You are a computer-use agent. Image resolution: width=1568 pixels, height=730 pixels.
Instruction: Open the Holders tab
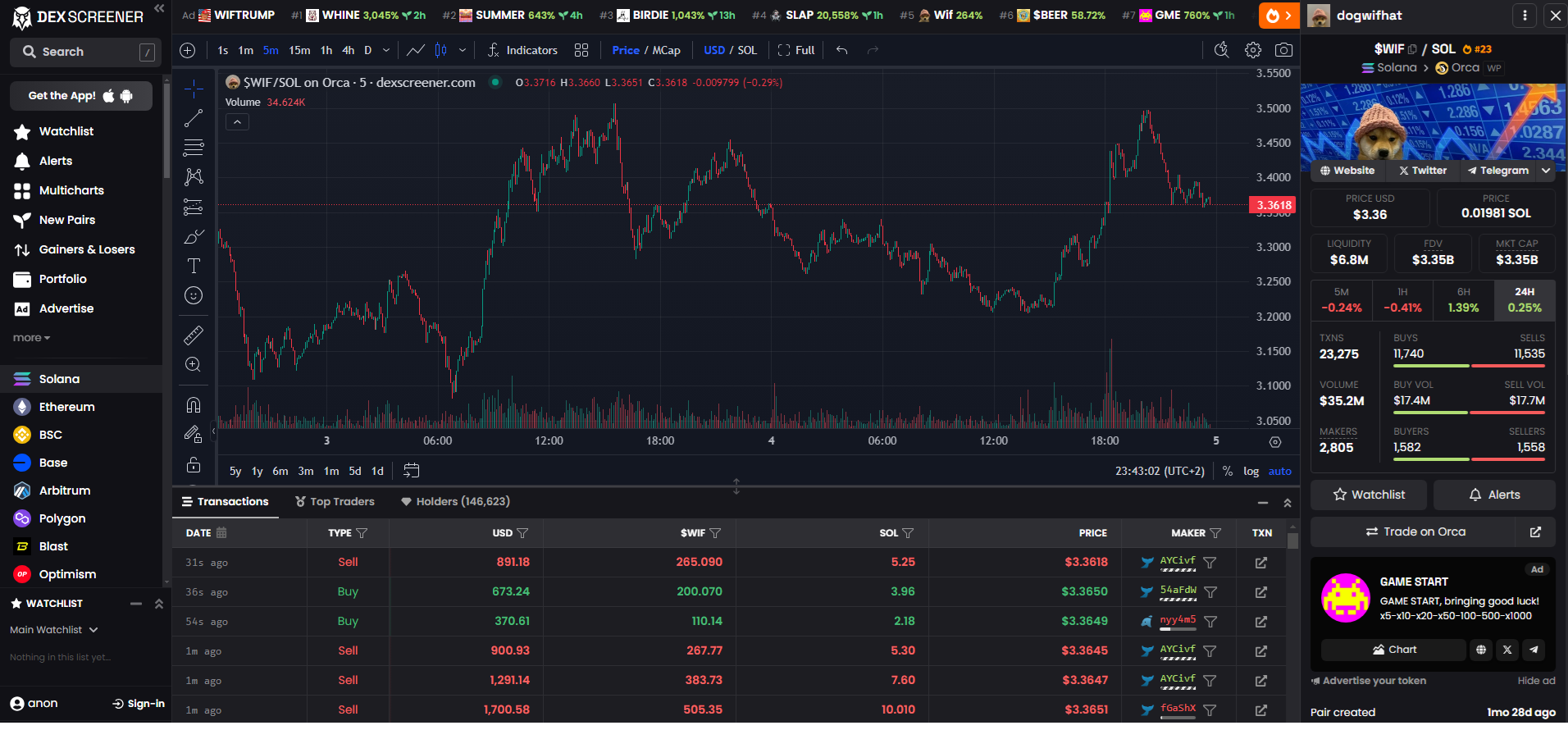[x=455, y=501]
